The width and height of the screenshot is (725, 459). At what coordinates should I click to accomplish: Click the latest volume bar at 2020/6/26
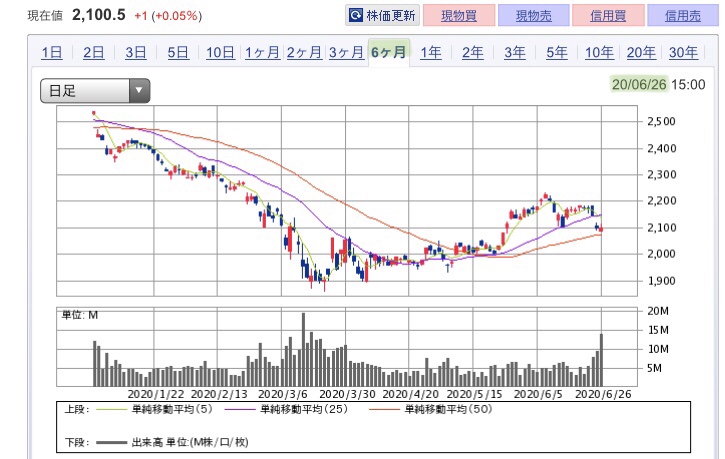602,360
